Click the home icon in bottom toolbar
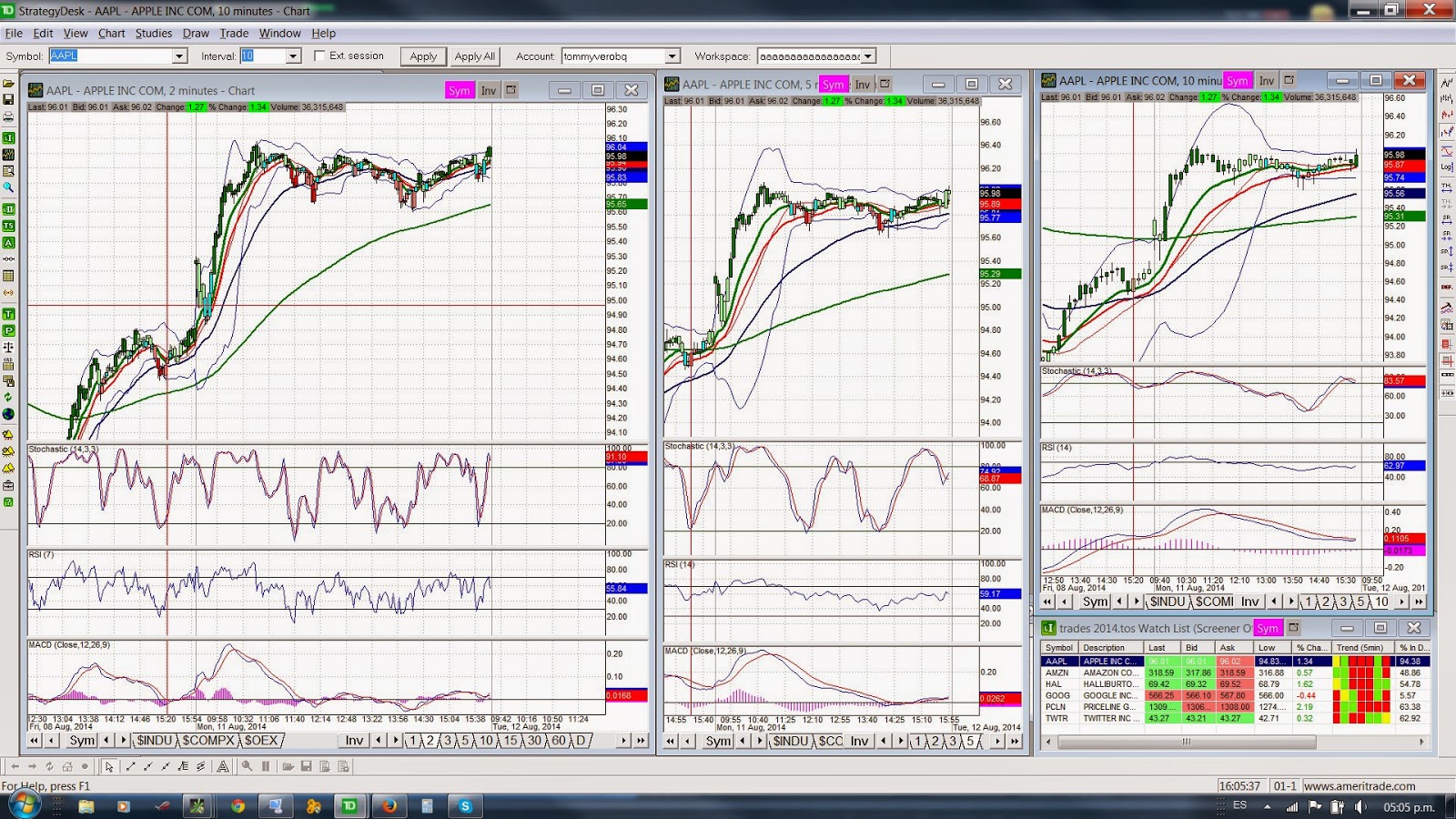The image size is (1456, 819). 67,766
